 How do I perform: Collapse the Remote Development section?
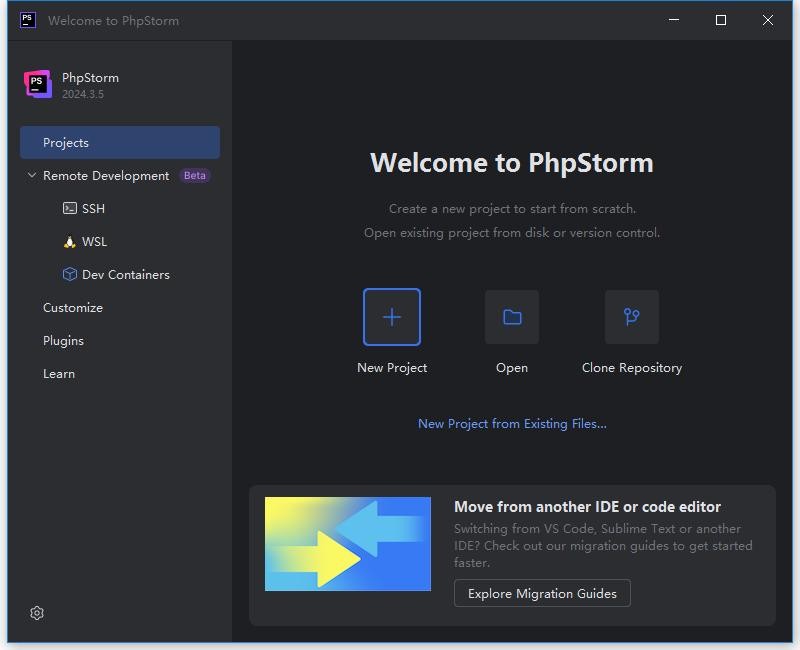pos(32,175)
